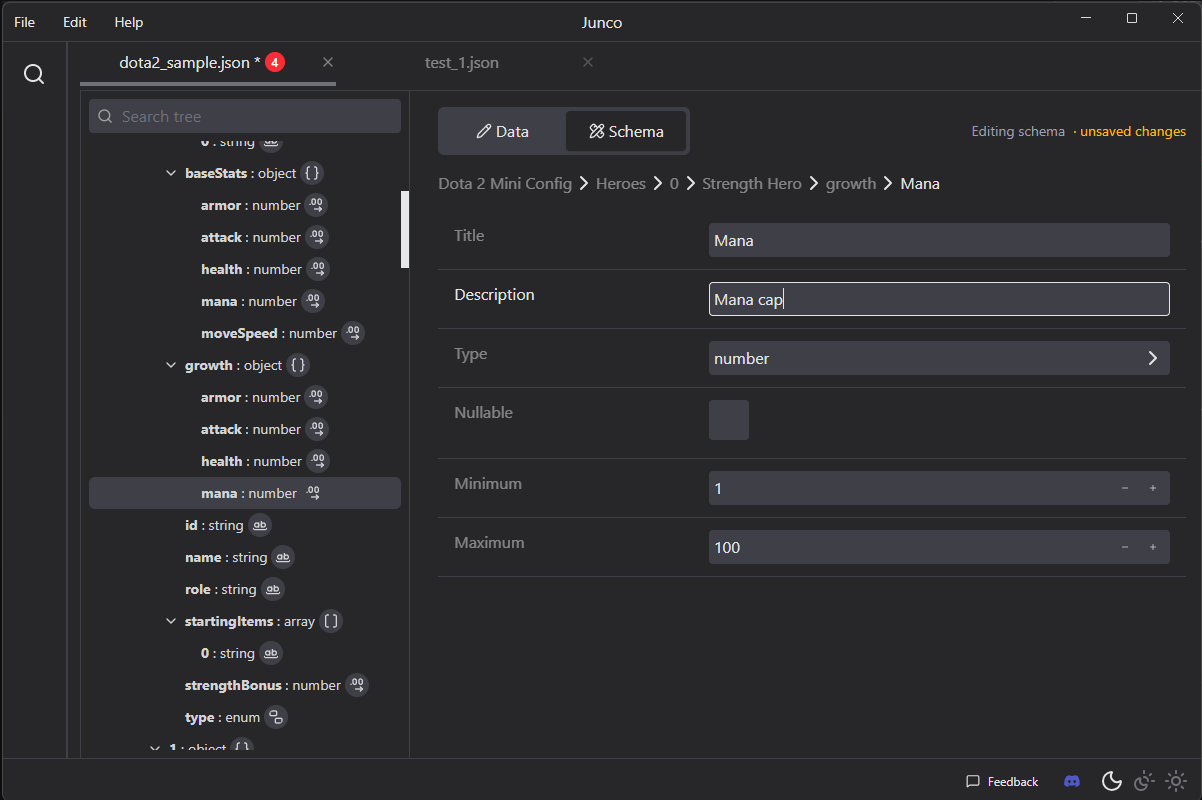Open the Help menu
Viewport: 1202px width, 800px height.
pos(129,22)
